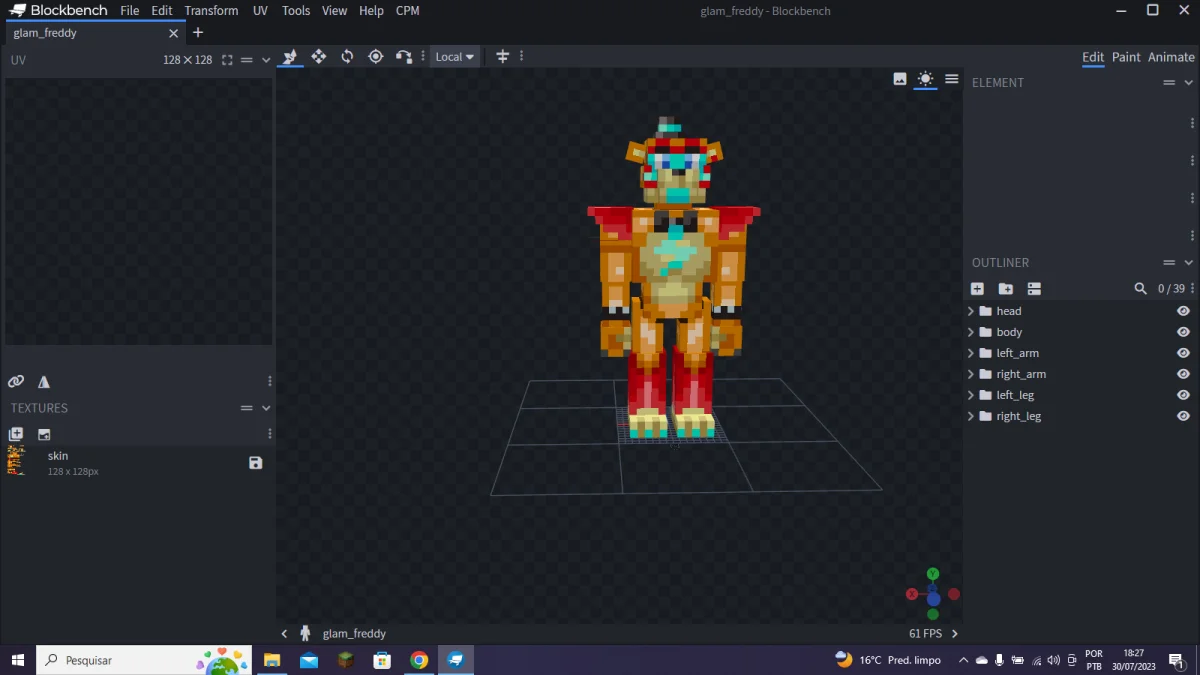Hide the left_arm group
The height and width of the screenshot is (675, 1200).
pos(1183,353)
